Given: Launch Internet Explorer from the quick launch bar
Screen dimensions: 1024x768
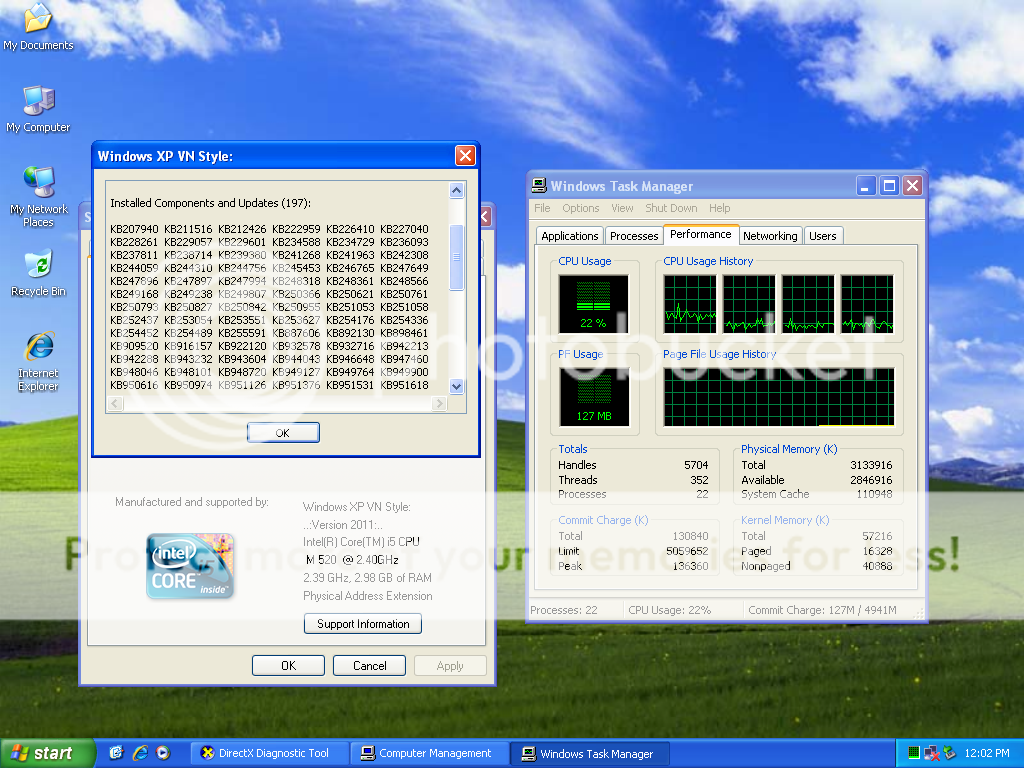Looking at the screenshot, I should click(140, 753).
